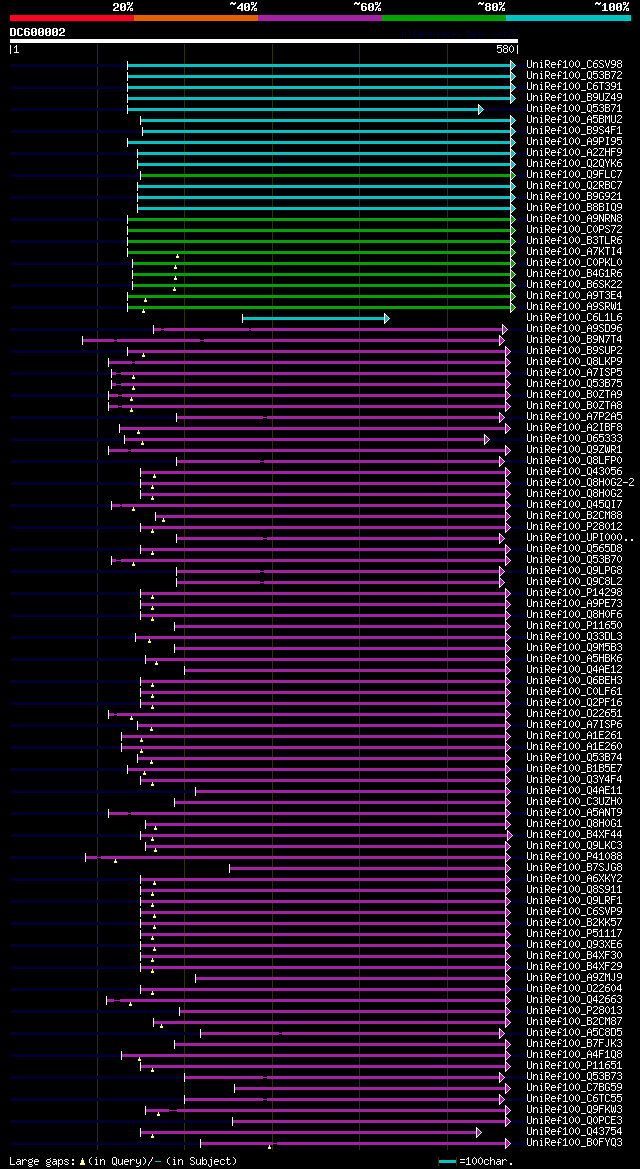Screen dimensions: 640x1169
Task: Select the UniRef100_A7P2A5 label
Action: click(x=574, y=416)
